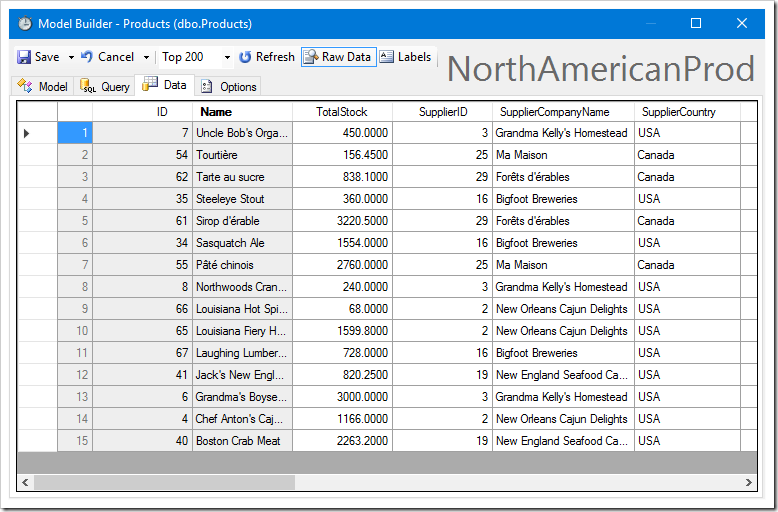The height and width of the screenshot is (512, 778).
Task: Select the 'Sasquatch Ale' cell
Action: pos(243,243)
